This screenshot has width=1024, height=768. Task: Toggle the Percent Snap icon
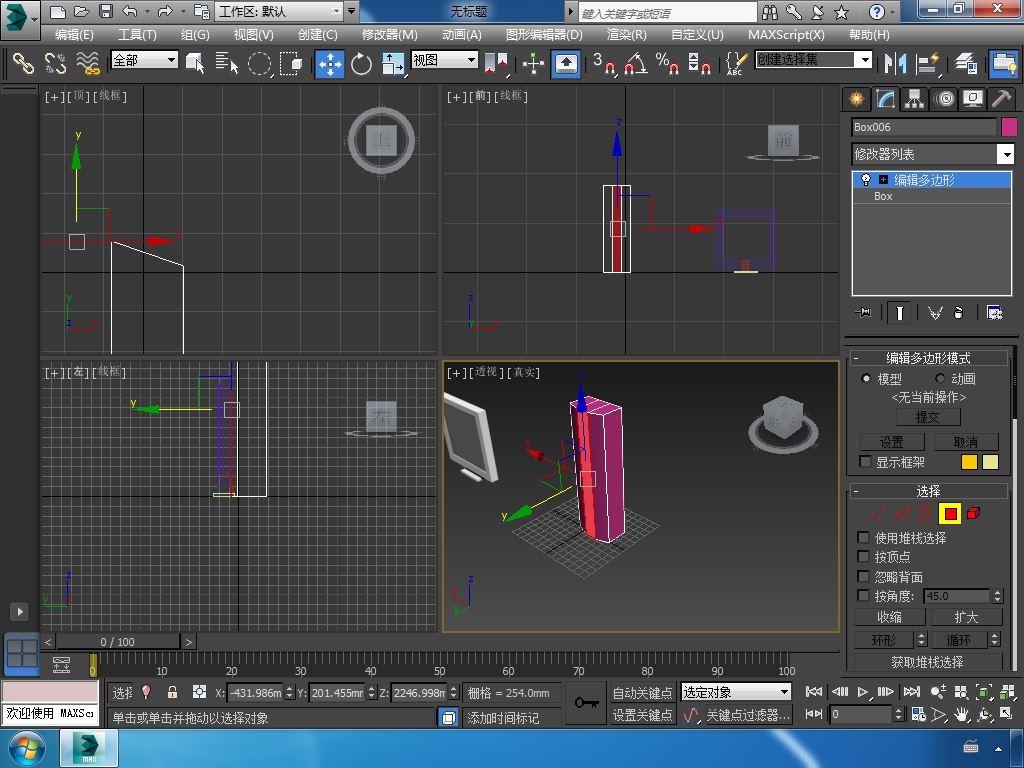click(667, 63)
